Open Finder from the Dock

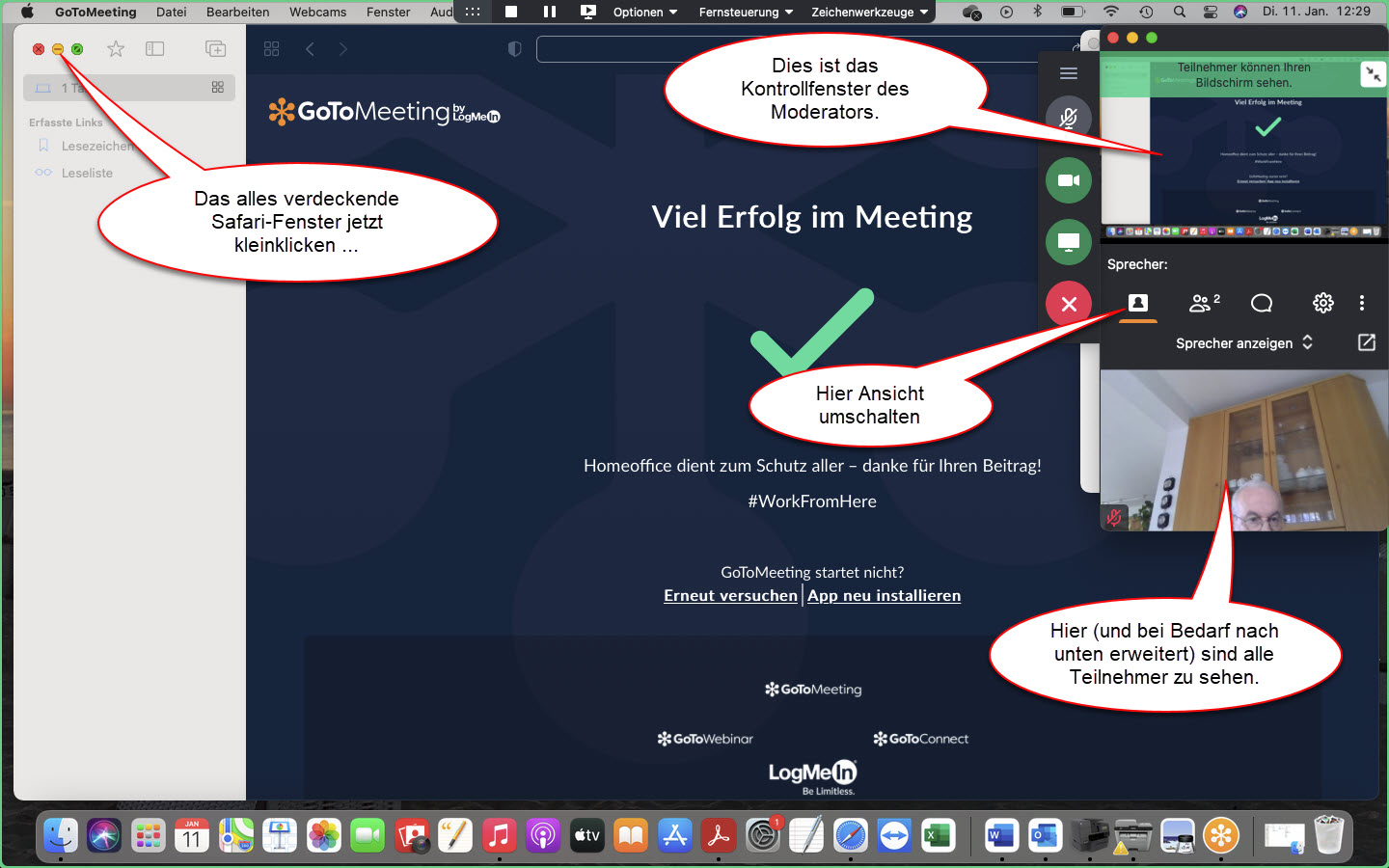click(60, 835)
